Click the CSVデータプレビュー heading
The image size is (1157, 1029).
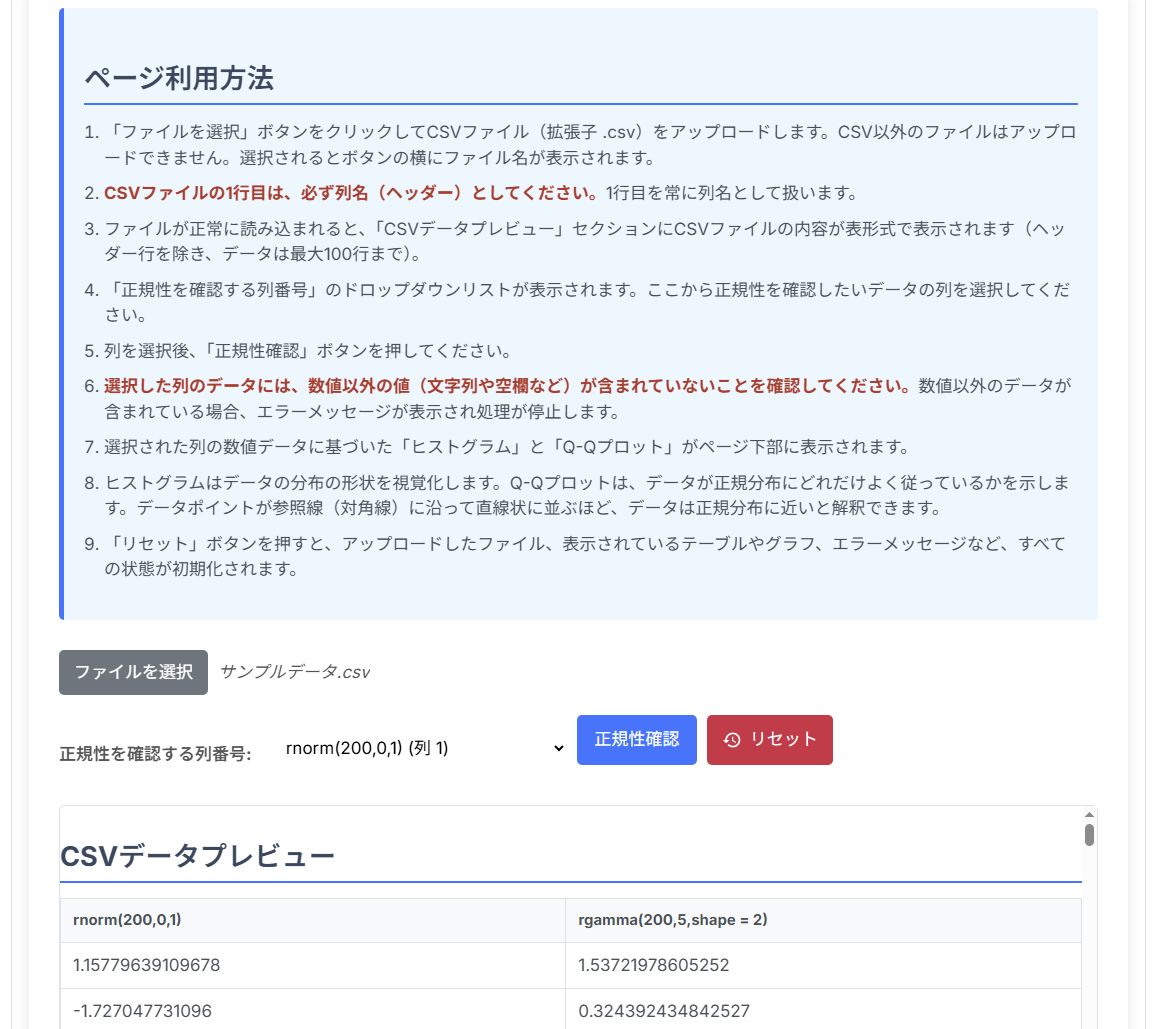[x=198, y=856]
